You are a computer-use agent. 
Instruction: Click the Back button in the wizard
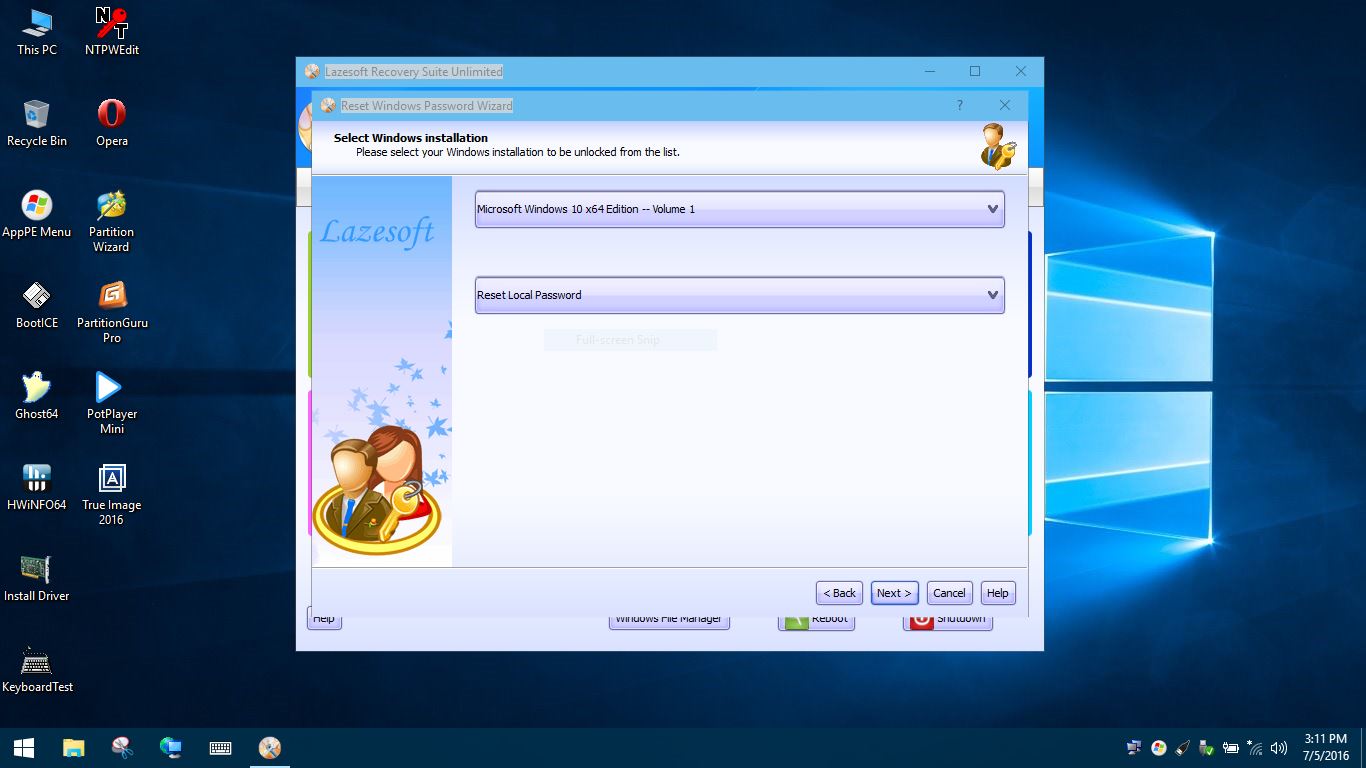[x=839, y=593]
